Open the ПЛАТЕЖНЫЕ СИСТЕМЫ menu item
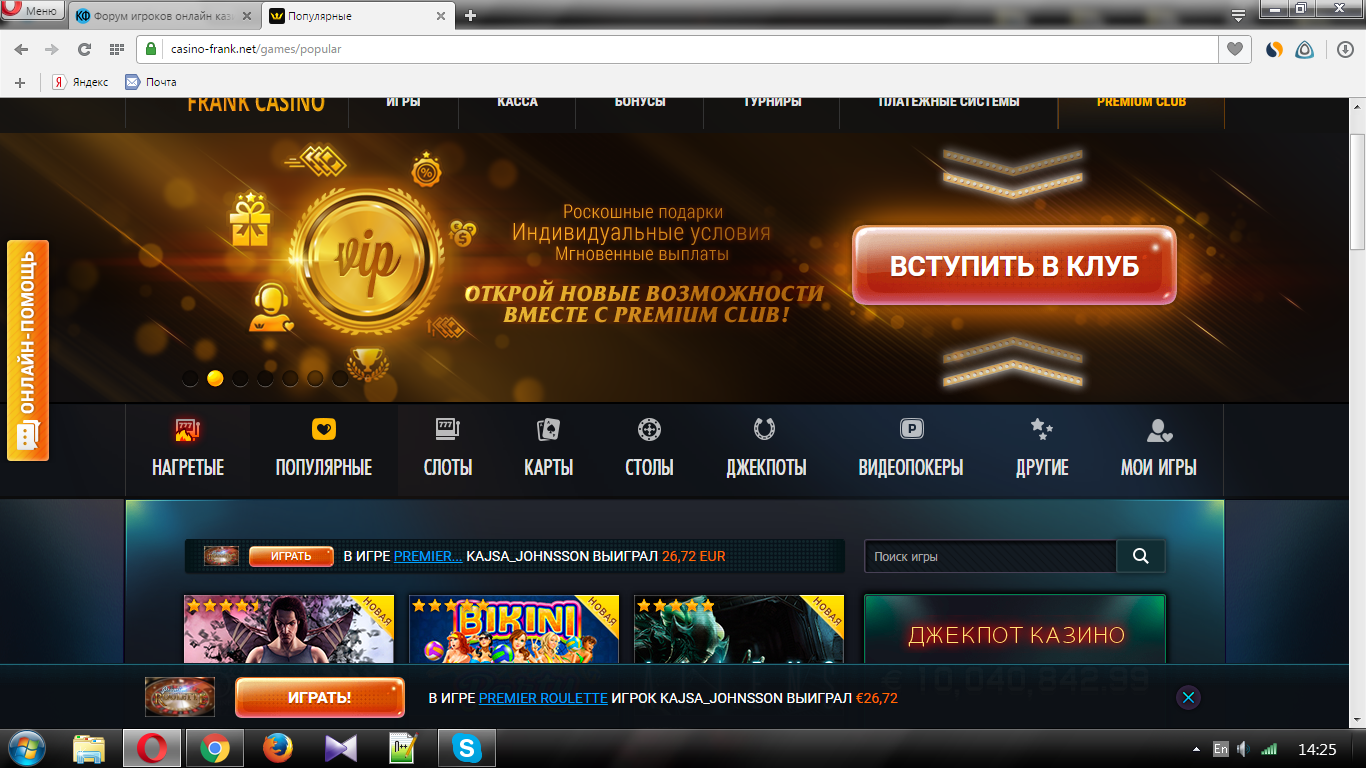Viewport: 1366px width, 768px height. [x=949, y=102]
